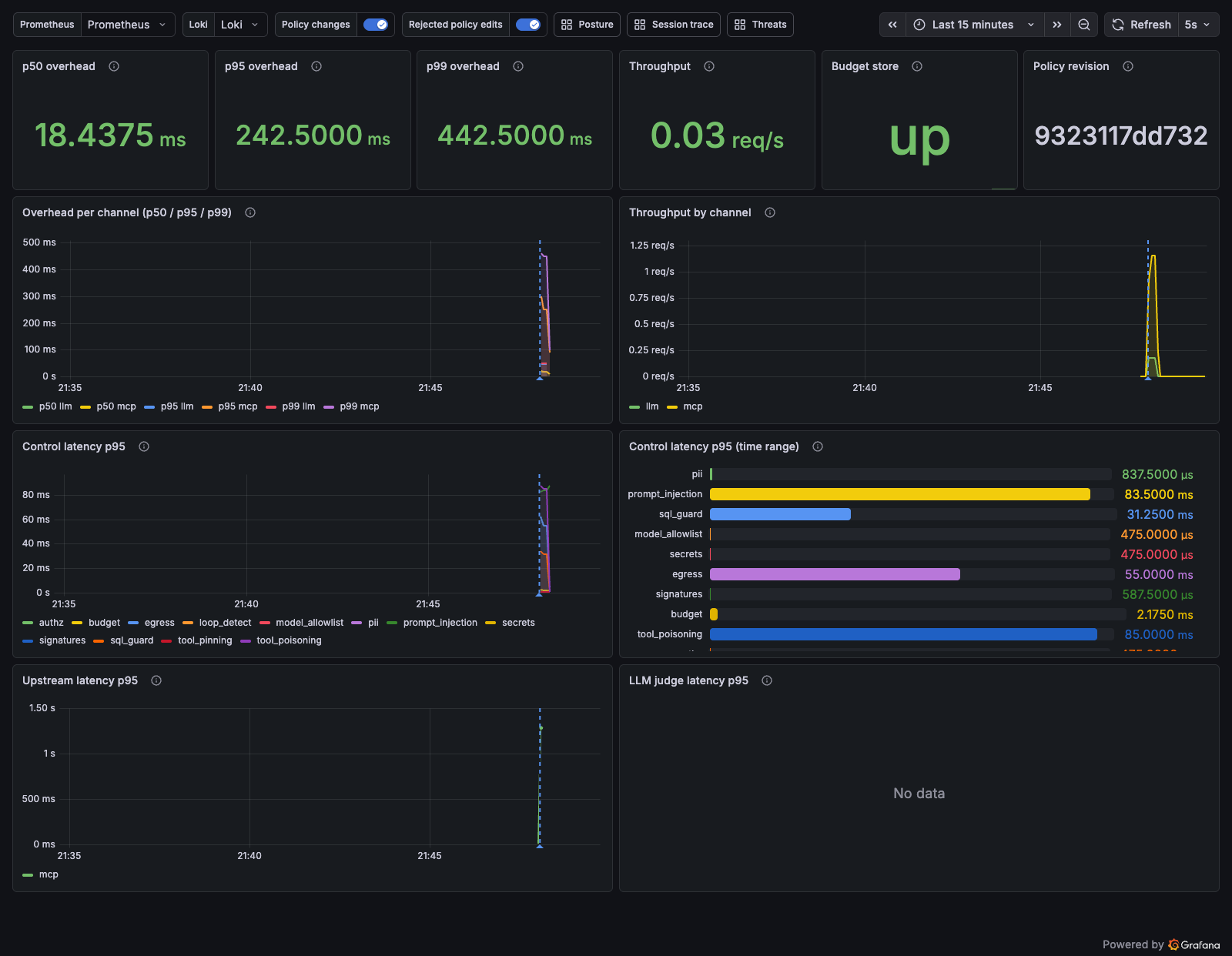Shift time range forward
The height and width of the screenshot is (956, 1232).
pos(1057,25)
